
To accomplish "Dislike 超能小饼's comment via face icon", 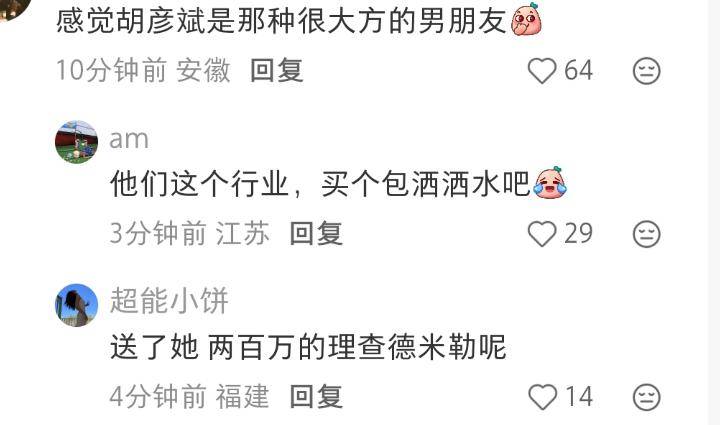I will coord(647,397).
